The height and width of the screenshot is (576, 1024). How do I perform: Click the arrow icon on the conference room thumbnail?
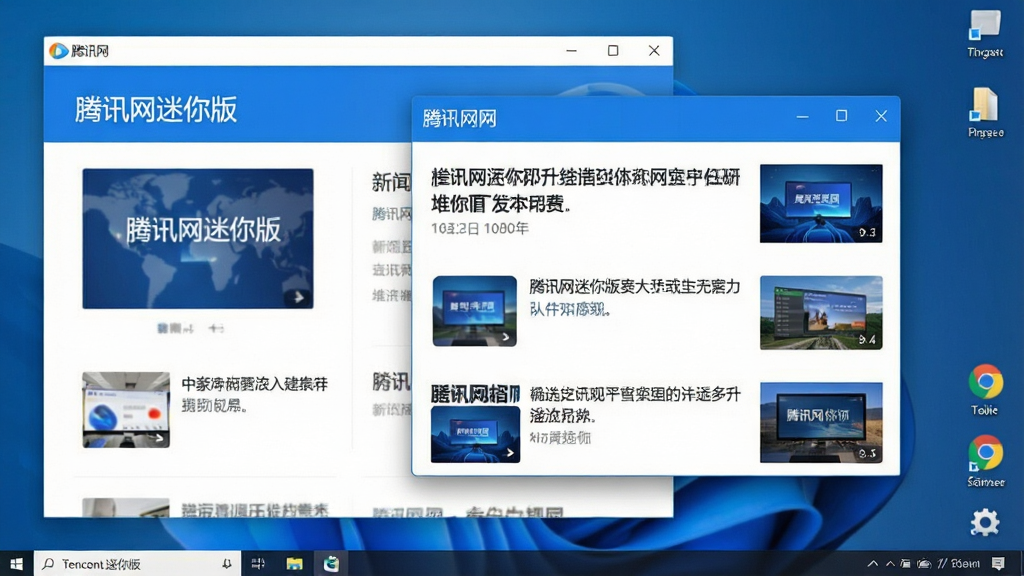pos(159,438)
